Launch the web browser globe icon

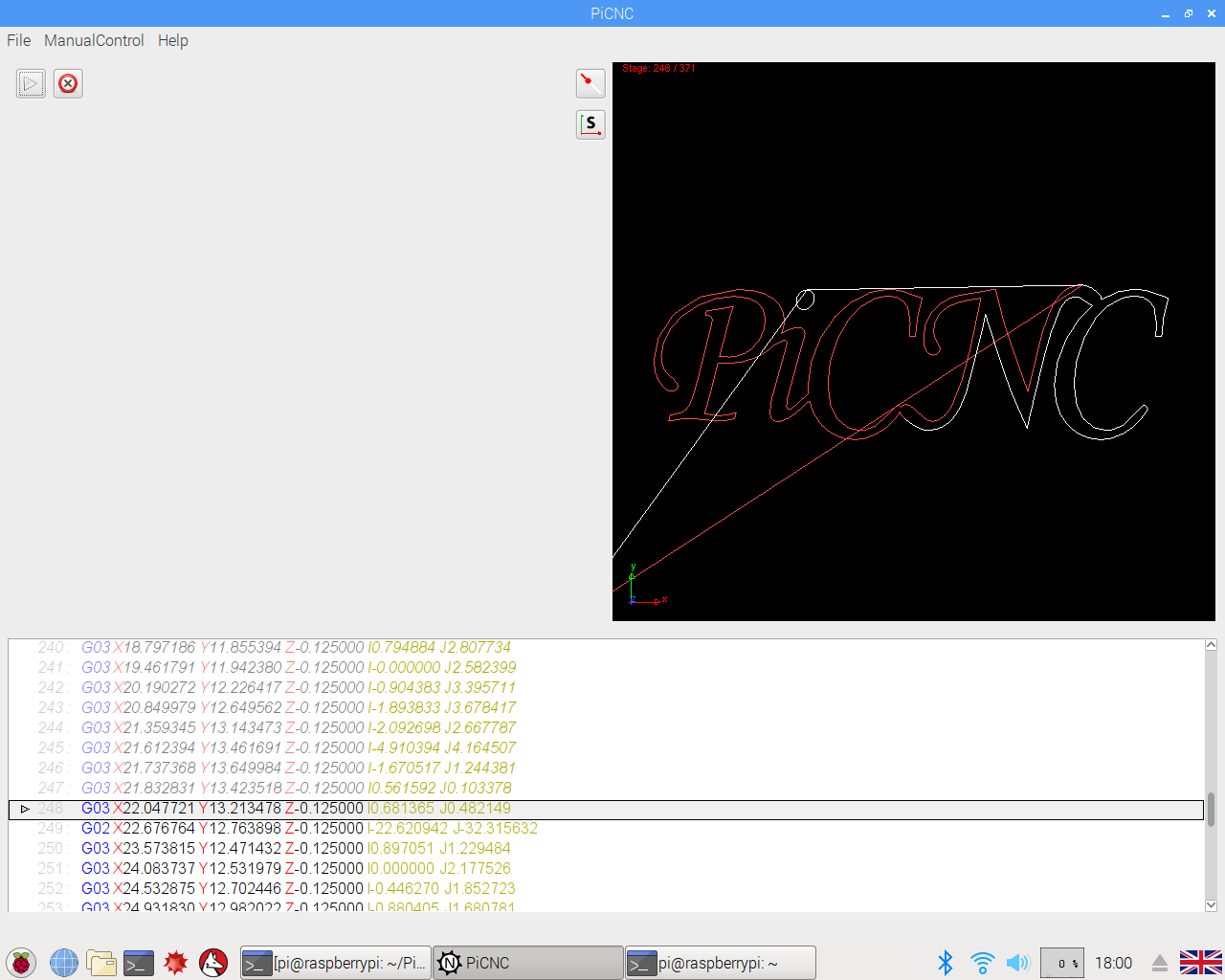(63, 963)
